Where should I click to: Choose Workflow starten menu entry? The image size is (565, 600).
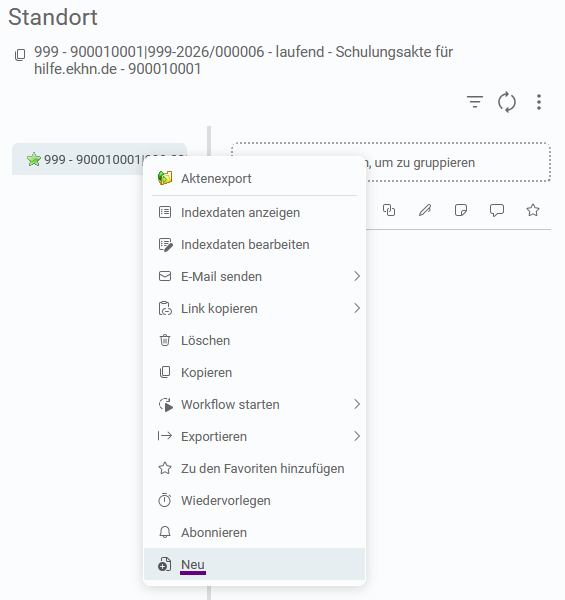pyautogui.click(x=254, y=404)
